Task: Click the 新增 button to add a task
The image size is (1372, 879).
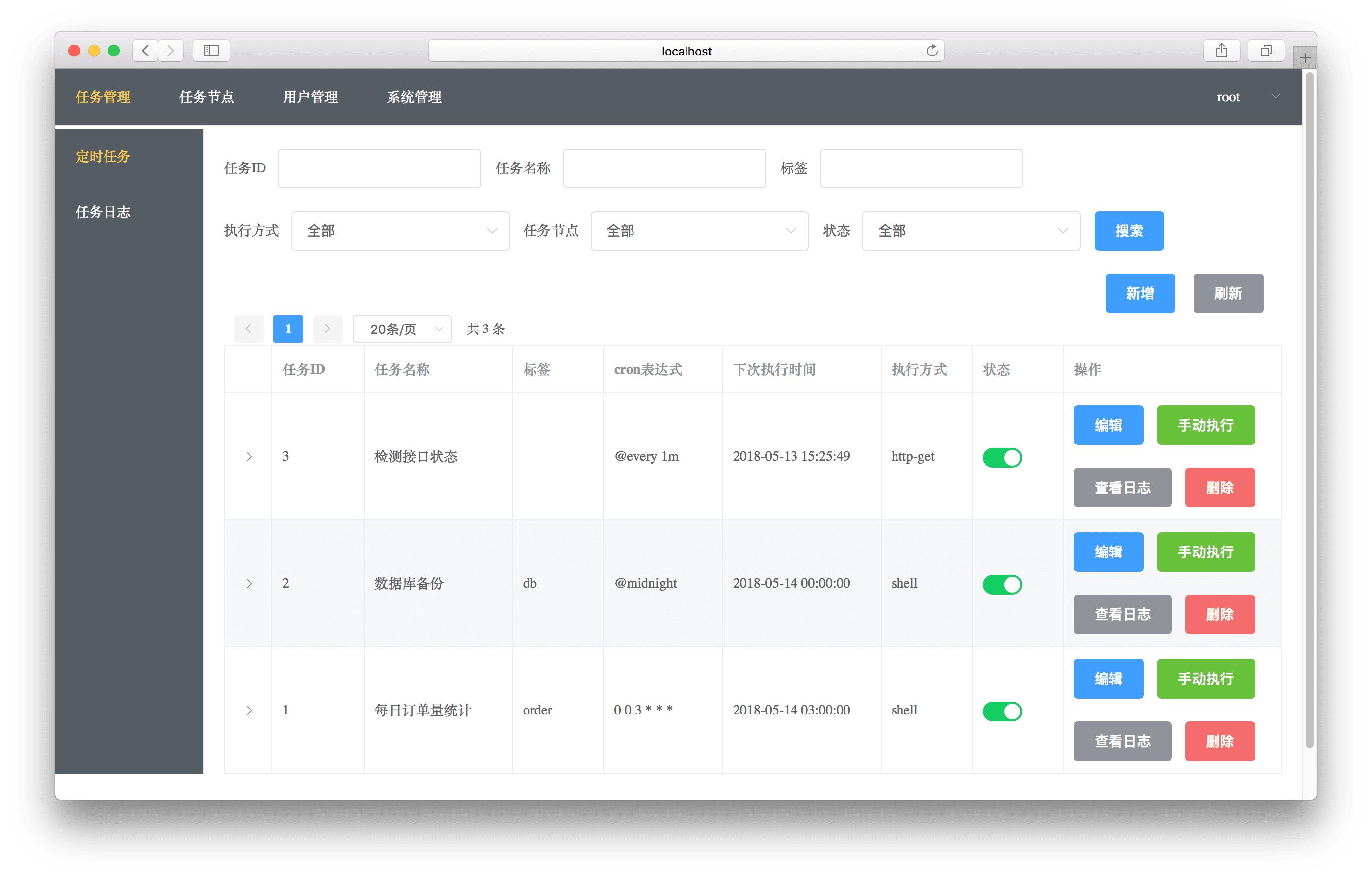Action: [x=1140, y=293]
